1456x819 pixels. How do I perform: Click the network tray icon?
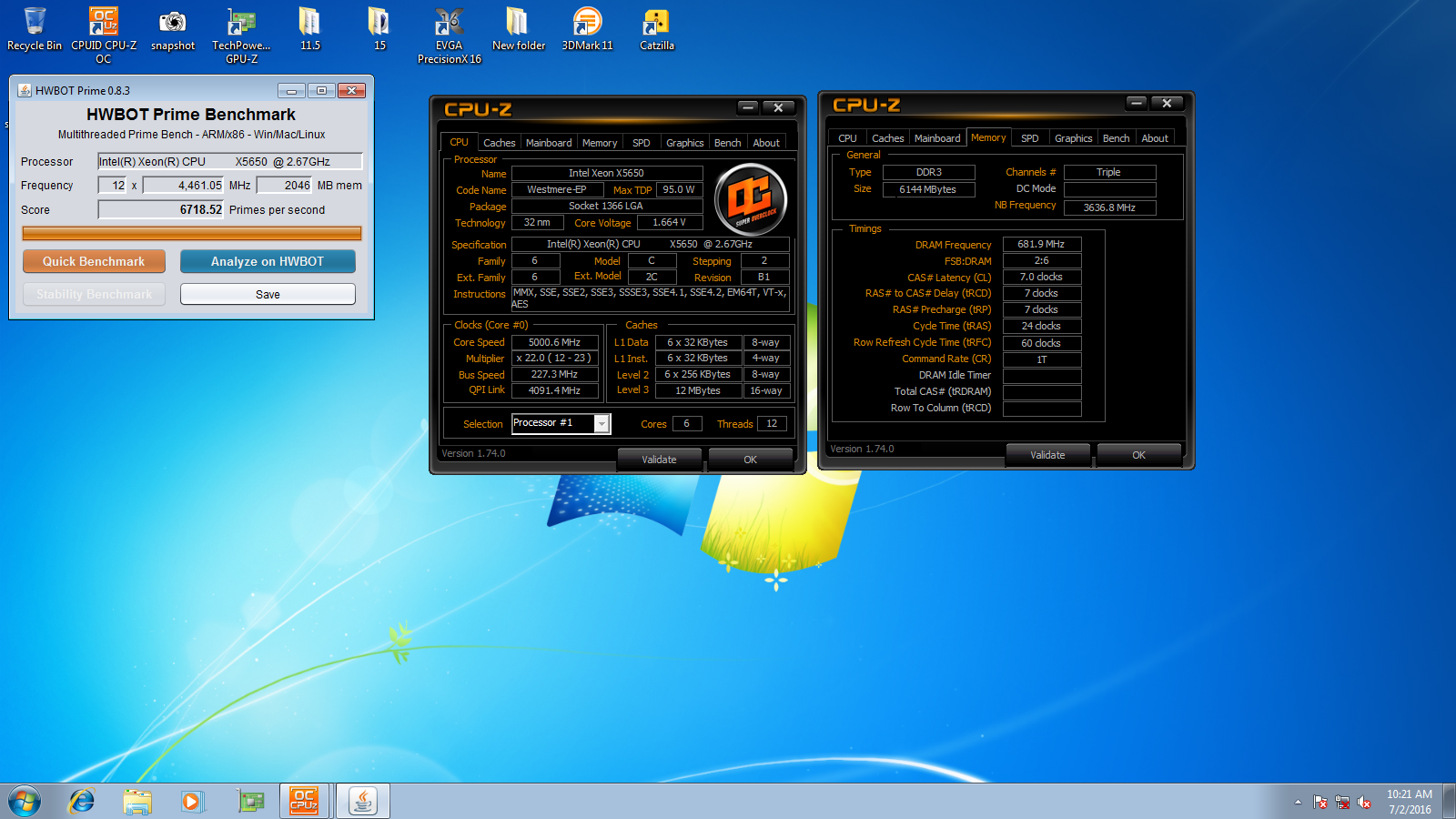tap(1342, 802)
